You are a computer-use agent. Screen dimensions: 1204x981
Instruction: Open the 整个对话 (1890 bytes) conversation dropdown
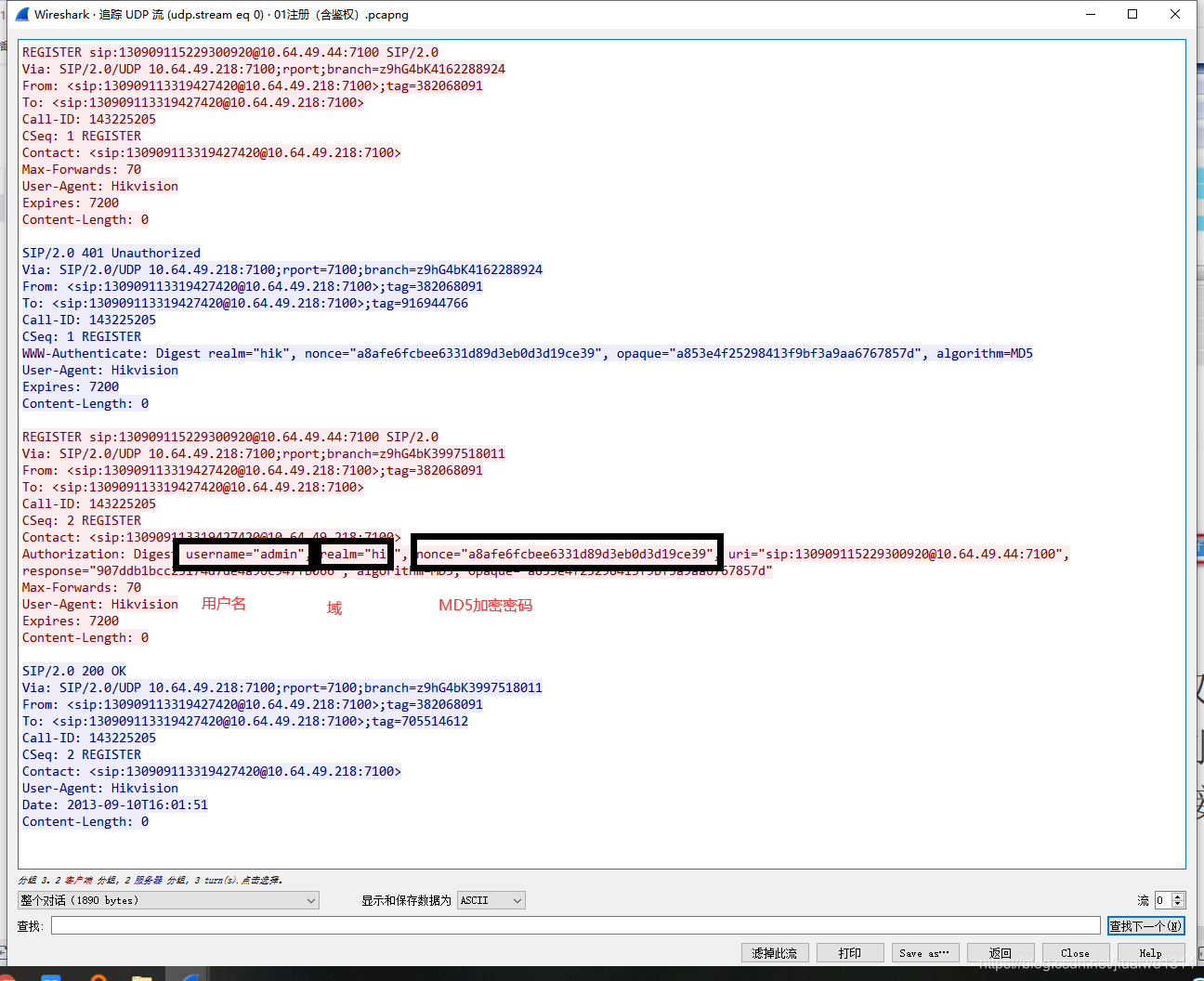(168, 900)
